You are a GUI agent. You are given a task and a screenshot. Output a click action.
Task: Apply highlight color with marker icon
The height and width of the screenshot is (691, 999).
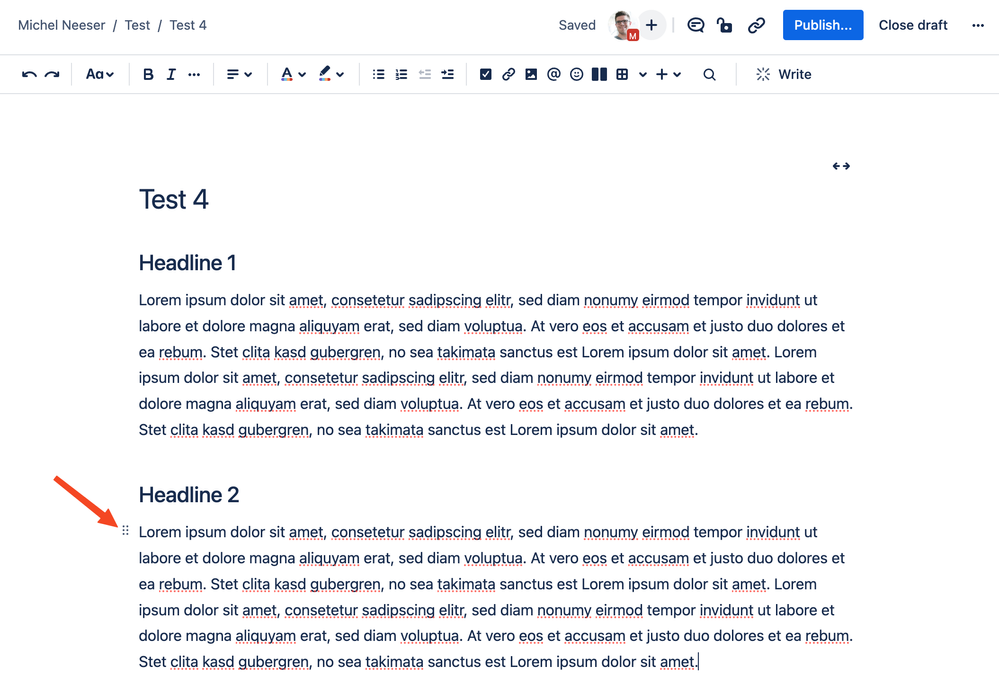click(325, 74)
